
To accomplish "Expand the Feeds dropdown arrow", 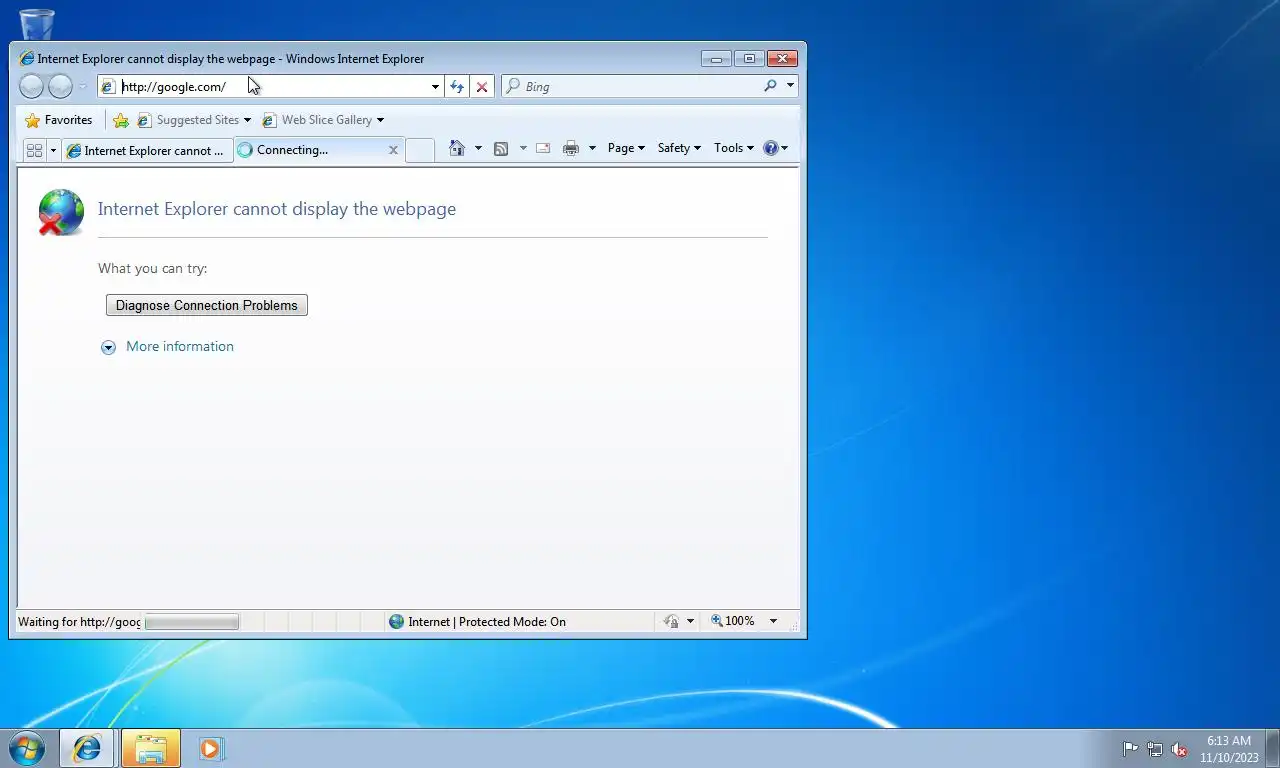I will click(522, 148).
